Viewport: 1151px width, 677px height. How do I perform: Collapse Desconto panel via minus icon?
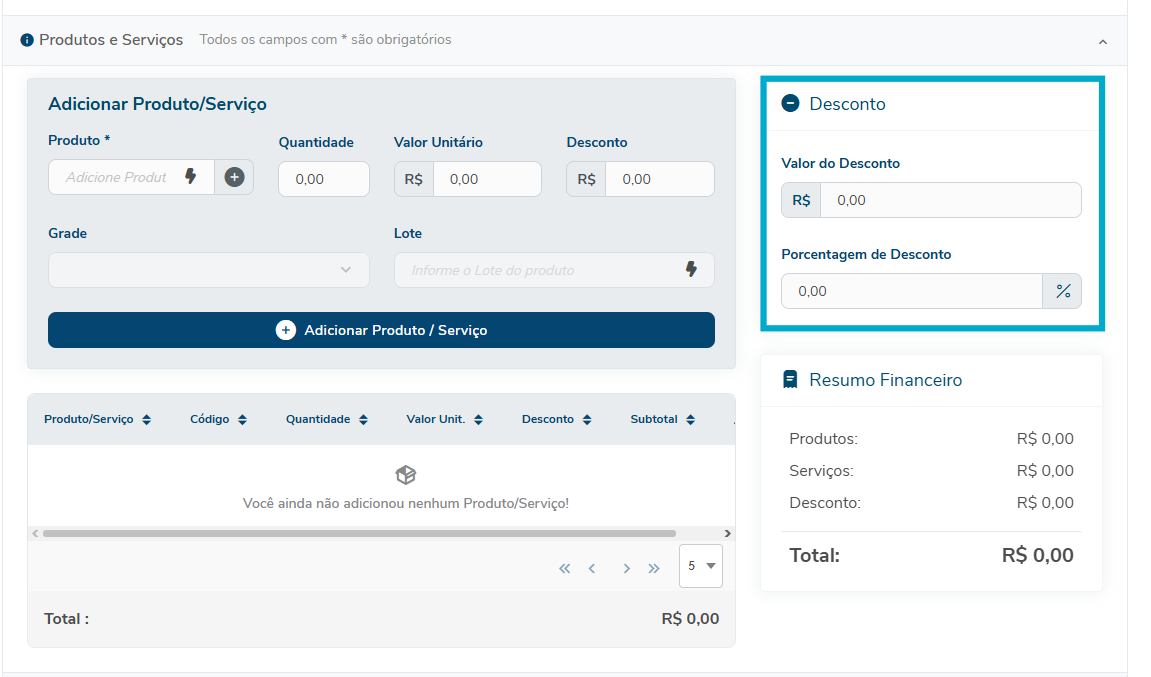point(790,103)
